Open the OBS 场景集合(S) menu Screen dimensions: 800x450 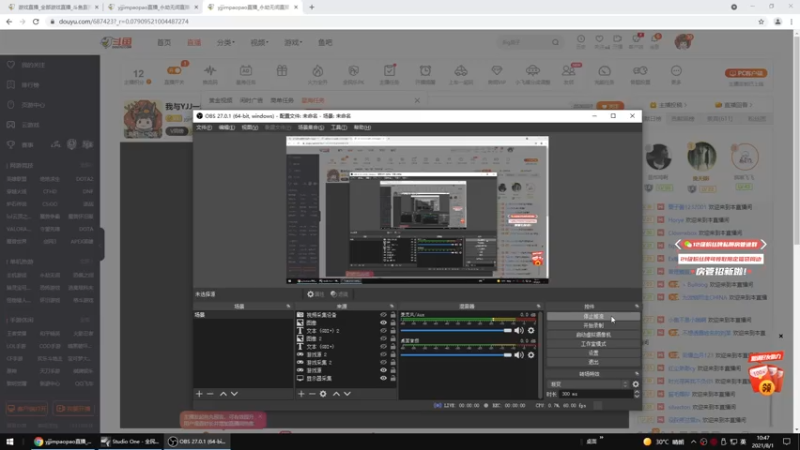point(311,127)
